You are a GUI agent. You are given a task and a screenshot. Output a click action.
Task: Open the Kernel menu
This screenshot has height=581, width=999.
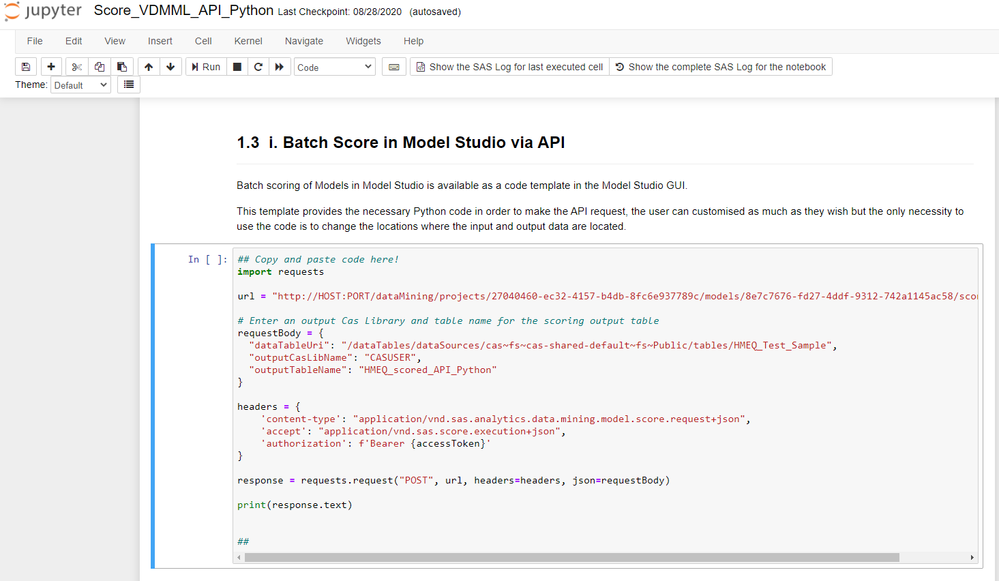(248, 41)
